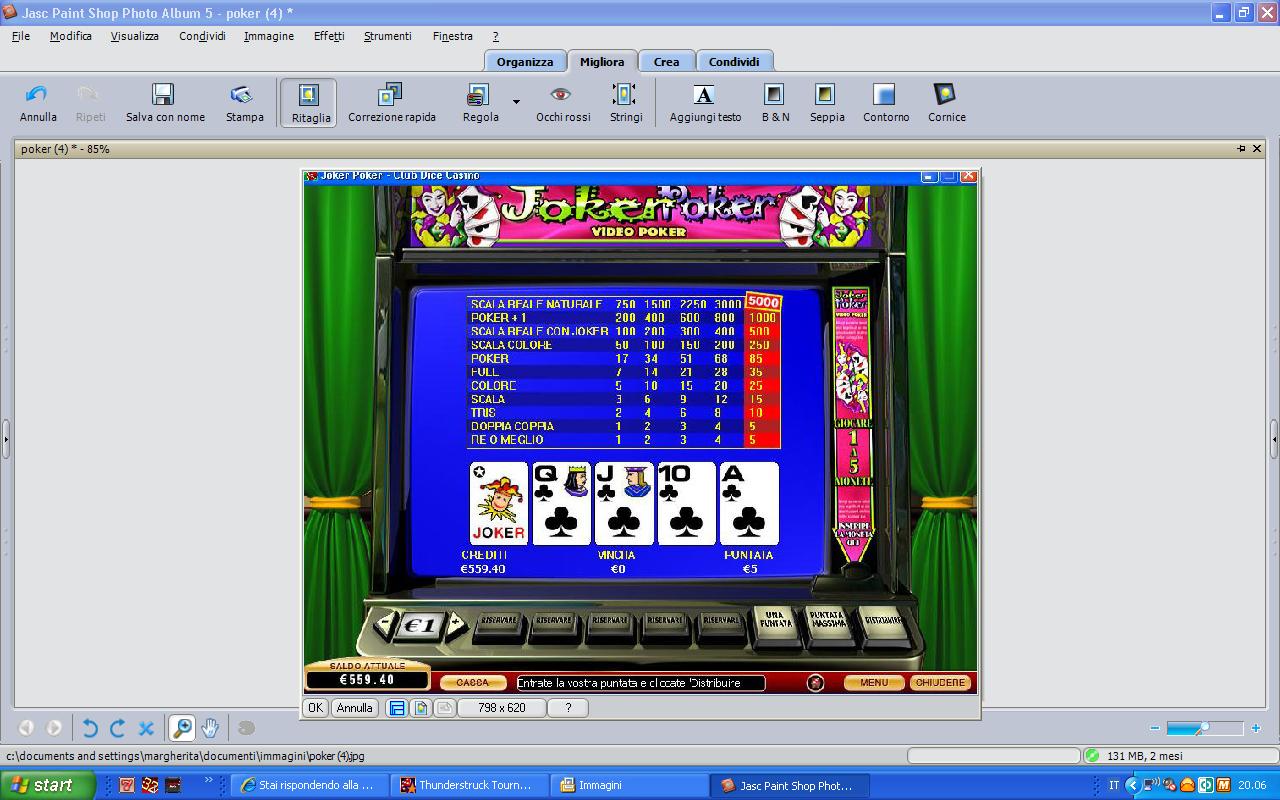Expand hidden system tray icons
Image resolution: width=1280 pixels, height=800 pixels.
click(1132, 785)
